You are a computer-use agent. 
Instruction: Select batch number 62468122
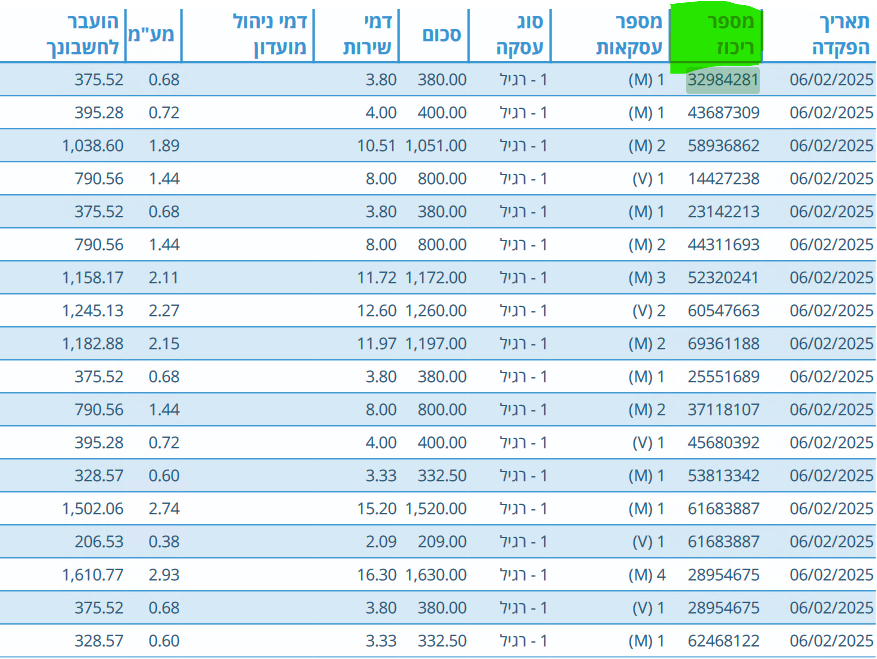pos(723,641)
